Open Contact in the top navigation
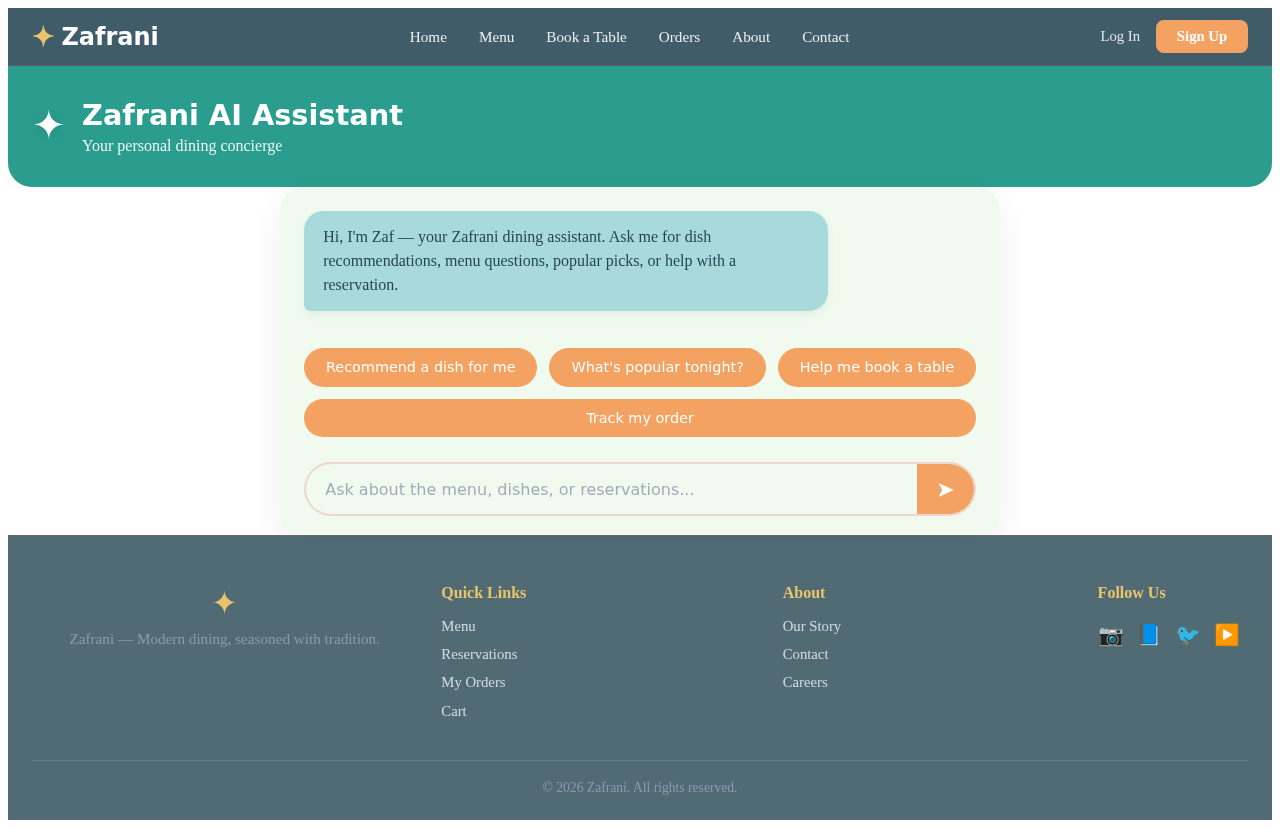Image resolution: width=1280 pixels, height=828 pixels. pos(825,37)
